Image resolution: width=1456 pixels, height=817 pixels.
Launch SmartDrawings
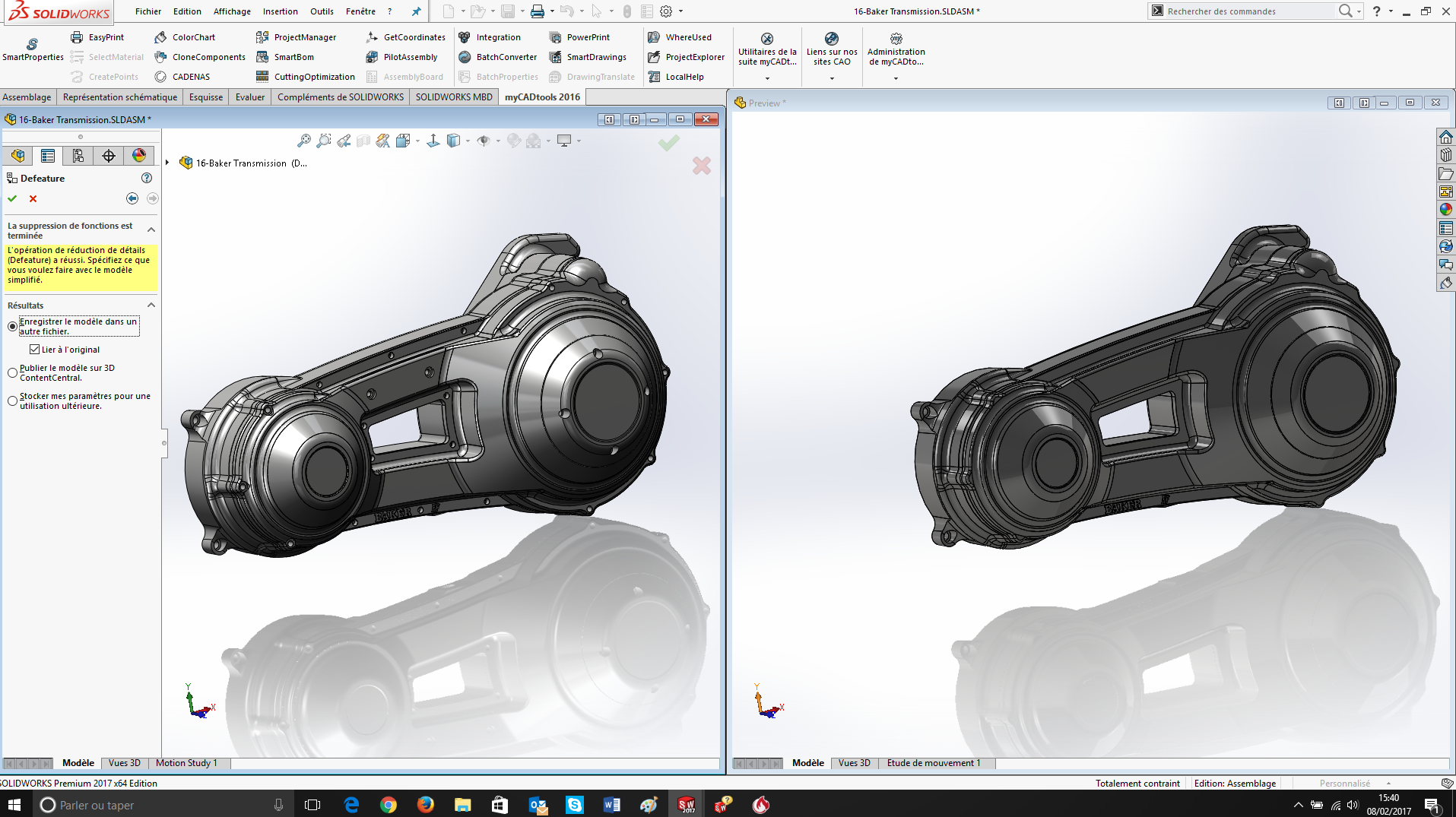[x=588, y=57]
